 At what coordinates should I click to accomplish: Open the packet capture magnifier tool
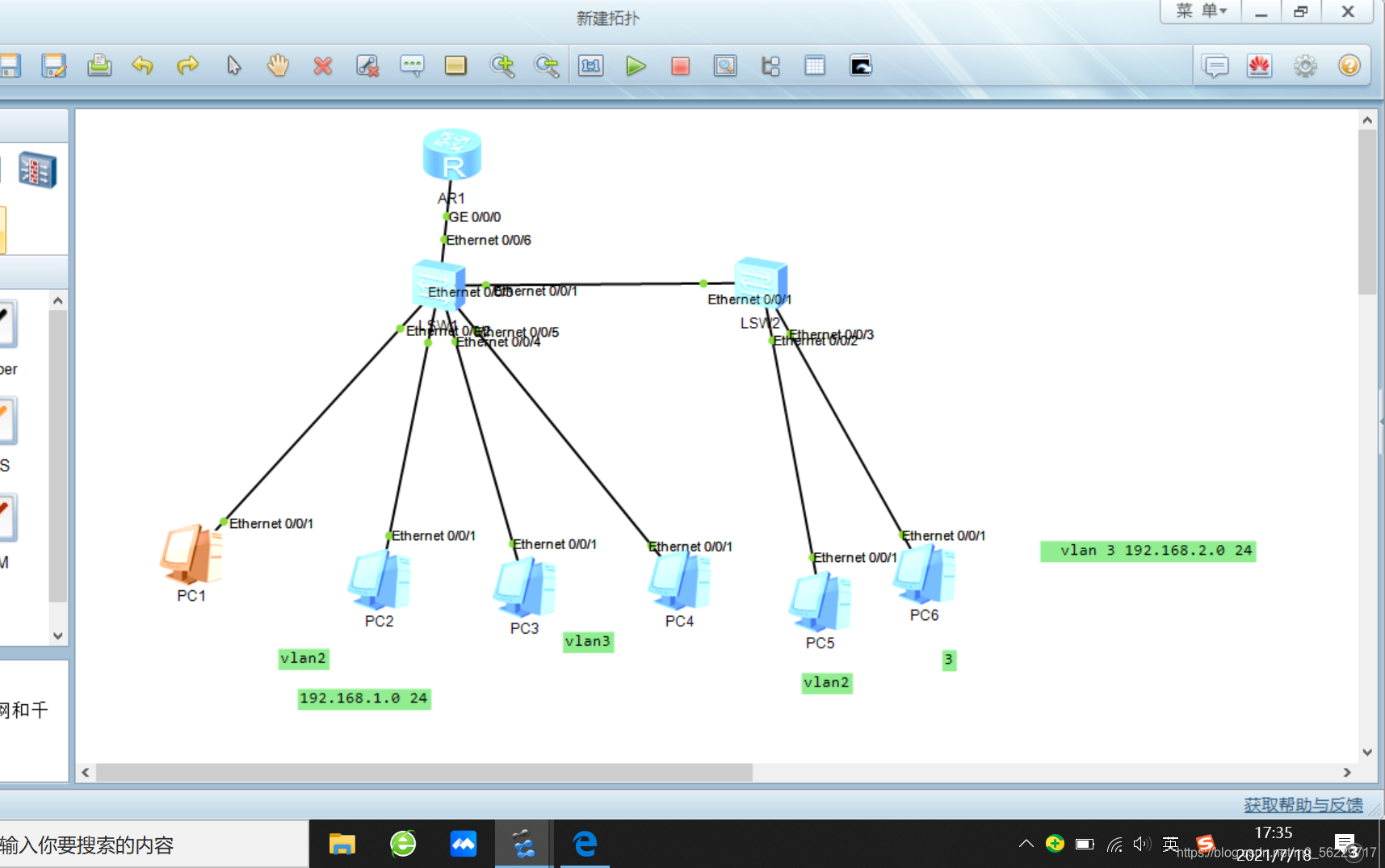[724, 65]
